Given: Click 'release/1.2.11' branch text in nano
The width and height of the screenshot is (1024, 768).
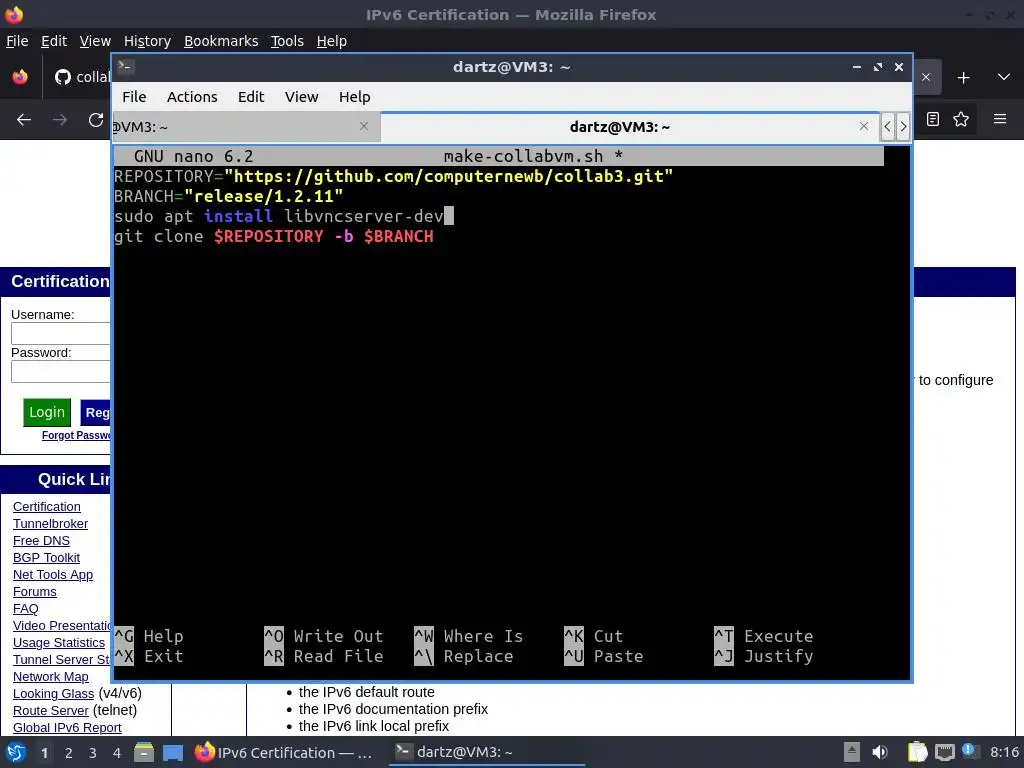Looking at the screenshot, I should [263, 196].
